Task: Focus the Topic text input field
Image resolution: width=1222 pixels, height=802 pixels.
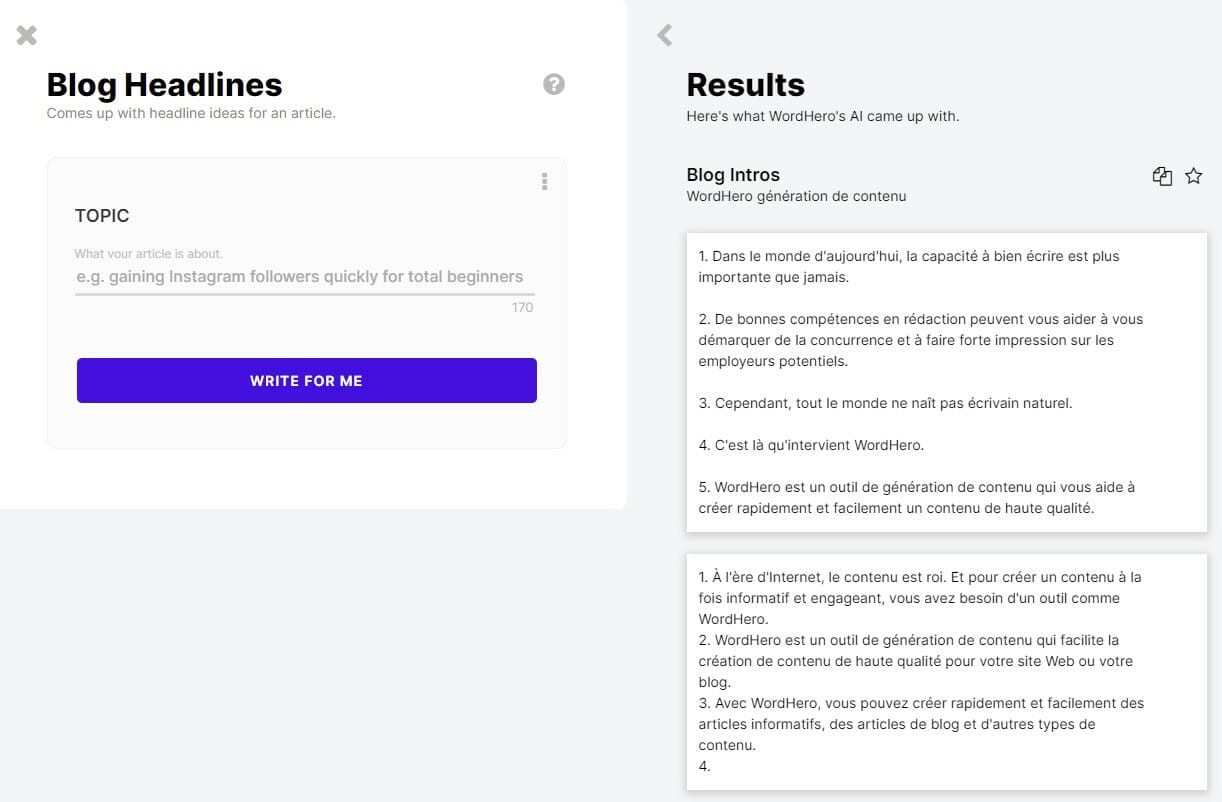Action: pos(305,277)
